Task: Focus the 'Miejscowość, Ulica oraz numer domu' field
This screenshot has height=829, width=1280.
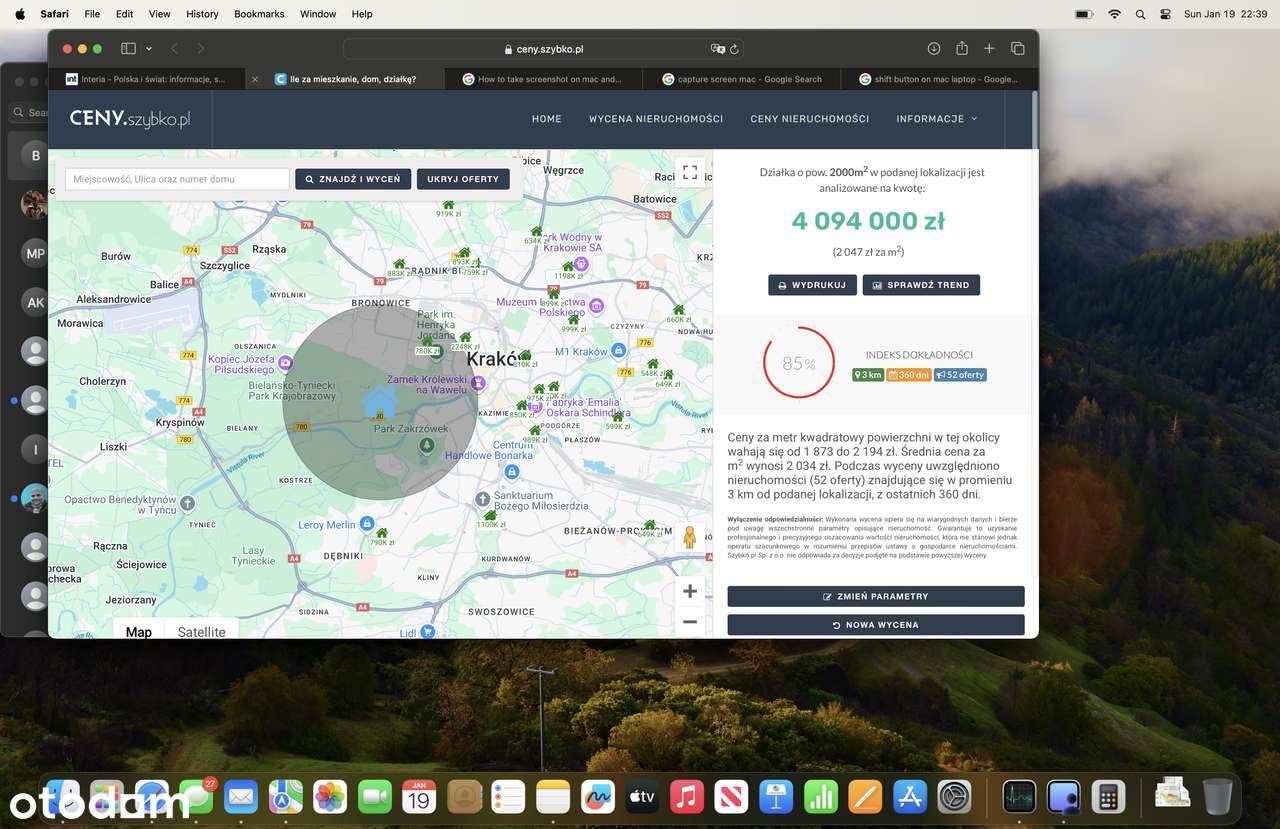Action: pyautogui.click(x=177, y=179)
